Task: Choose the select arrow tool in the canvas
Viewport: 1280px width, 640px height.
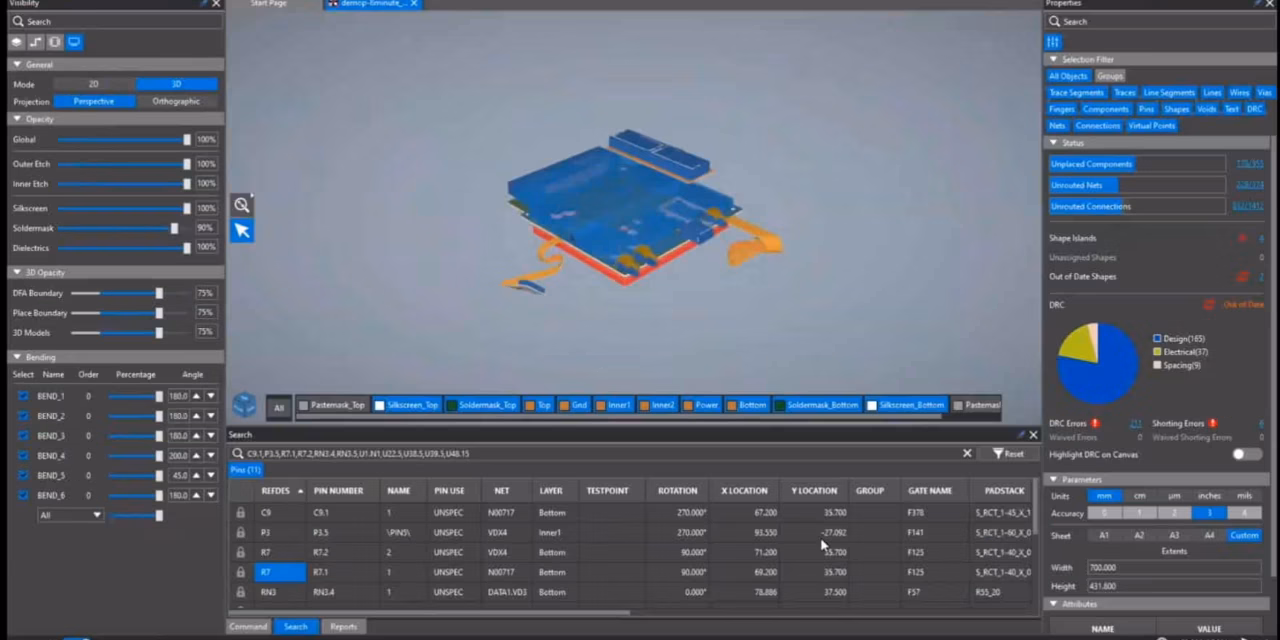Action: [x=242, y=231]
